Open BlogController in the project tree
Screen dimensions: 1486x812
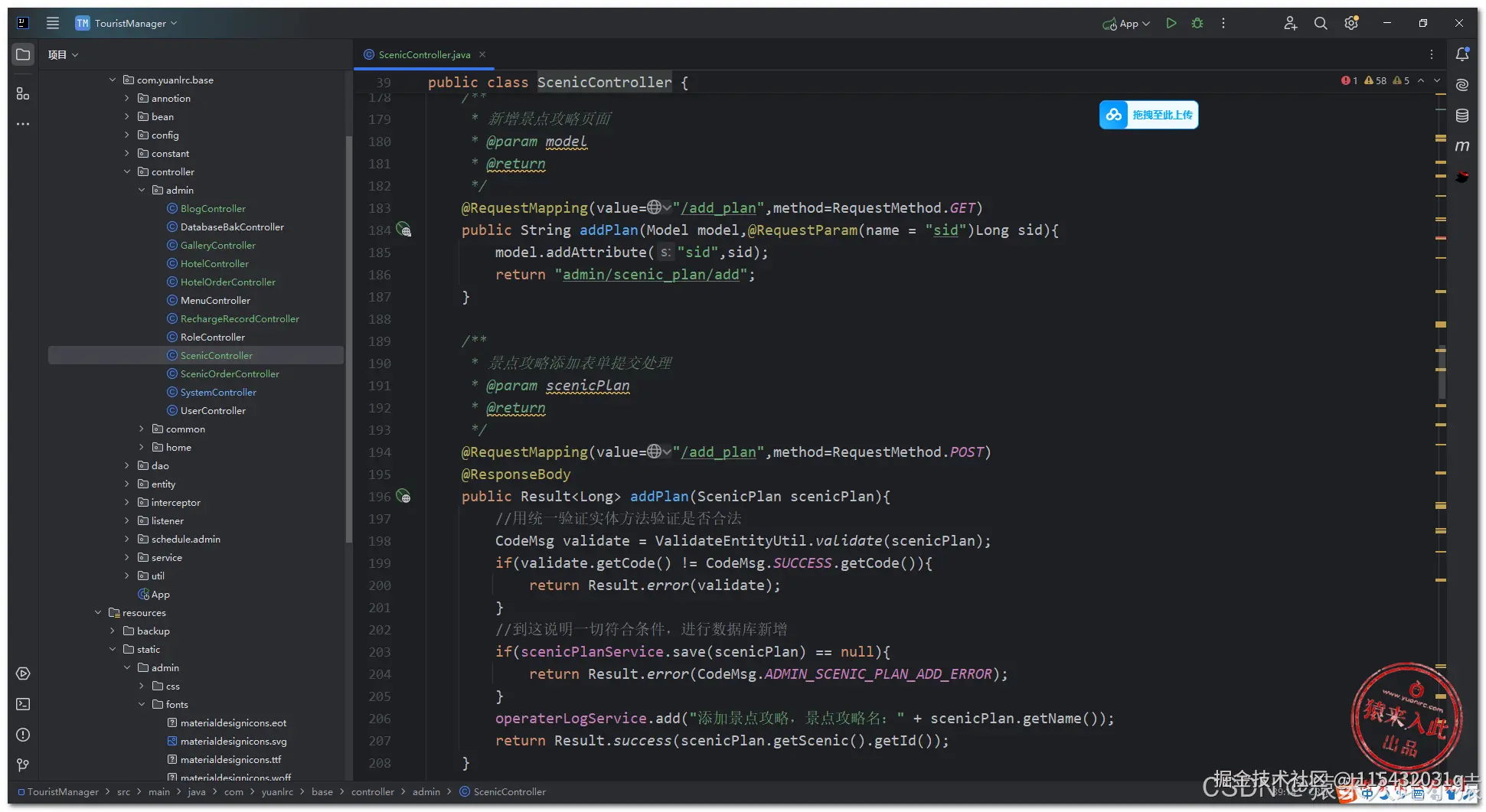click(213, 208)
